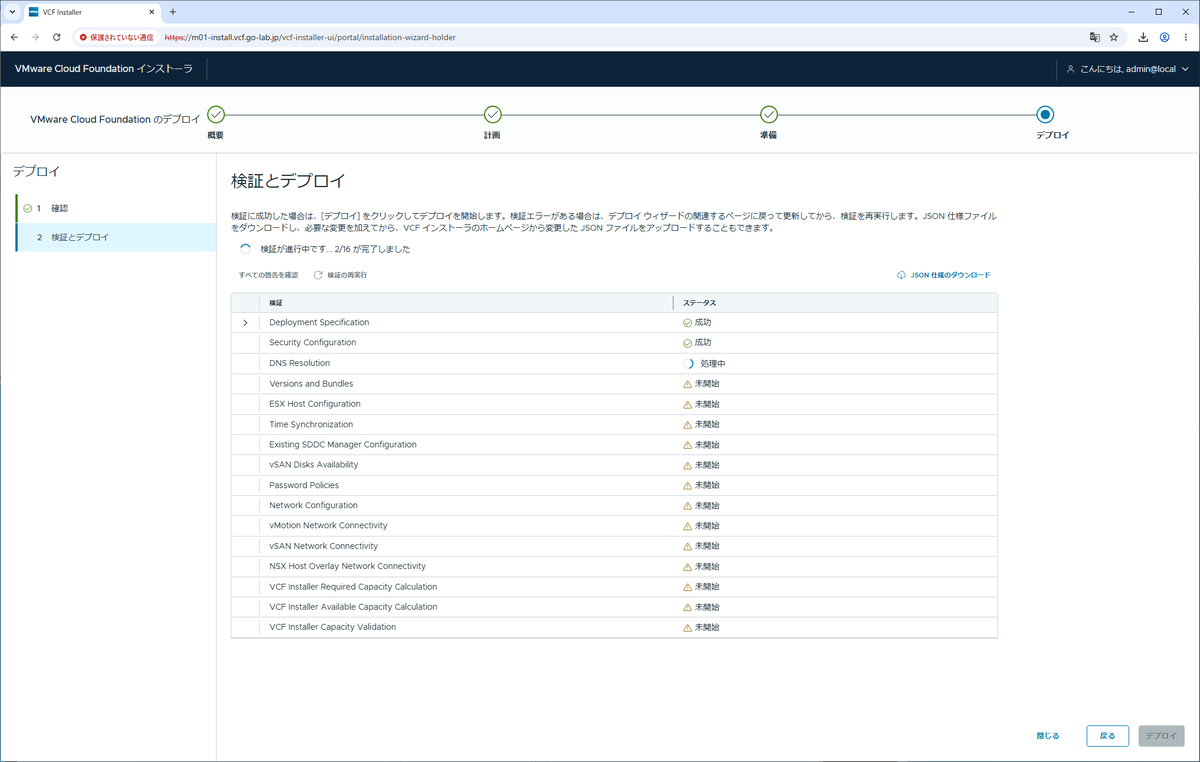This screenshot has height=762, width=1200.
Task: Click Password Policies warning icon
Action: (x=687, y=486)
